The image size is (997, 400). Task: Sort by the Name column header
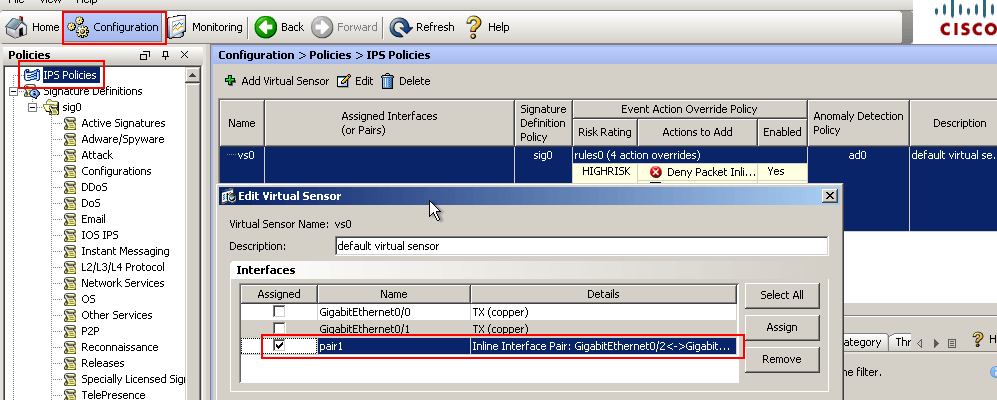(x=242, y=123)
